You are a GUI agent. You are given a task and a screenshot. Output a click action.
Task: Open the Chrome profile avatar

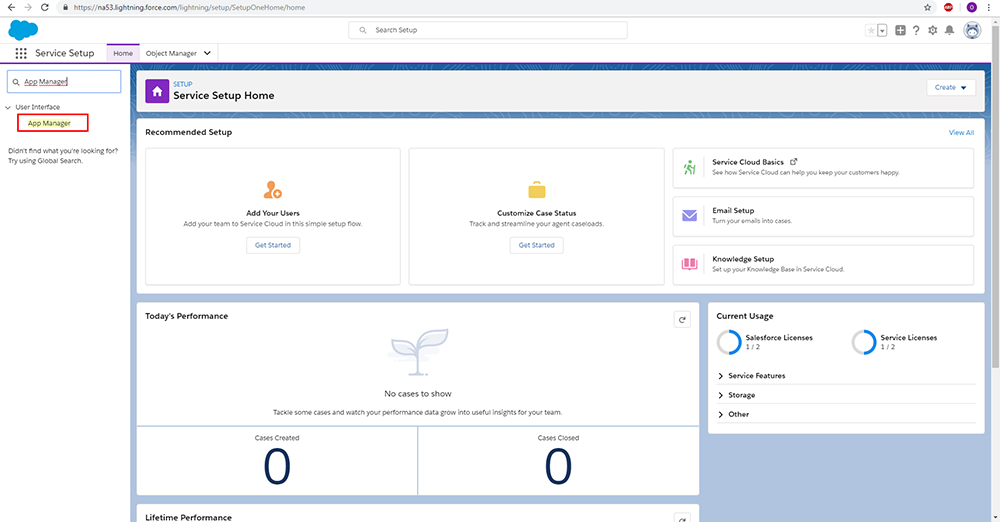point(971,7)
